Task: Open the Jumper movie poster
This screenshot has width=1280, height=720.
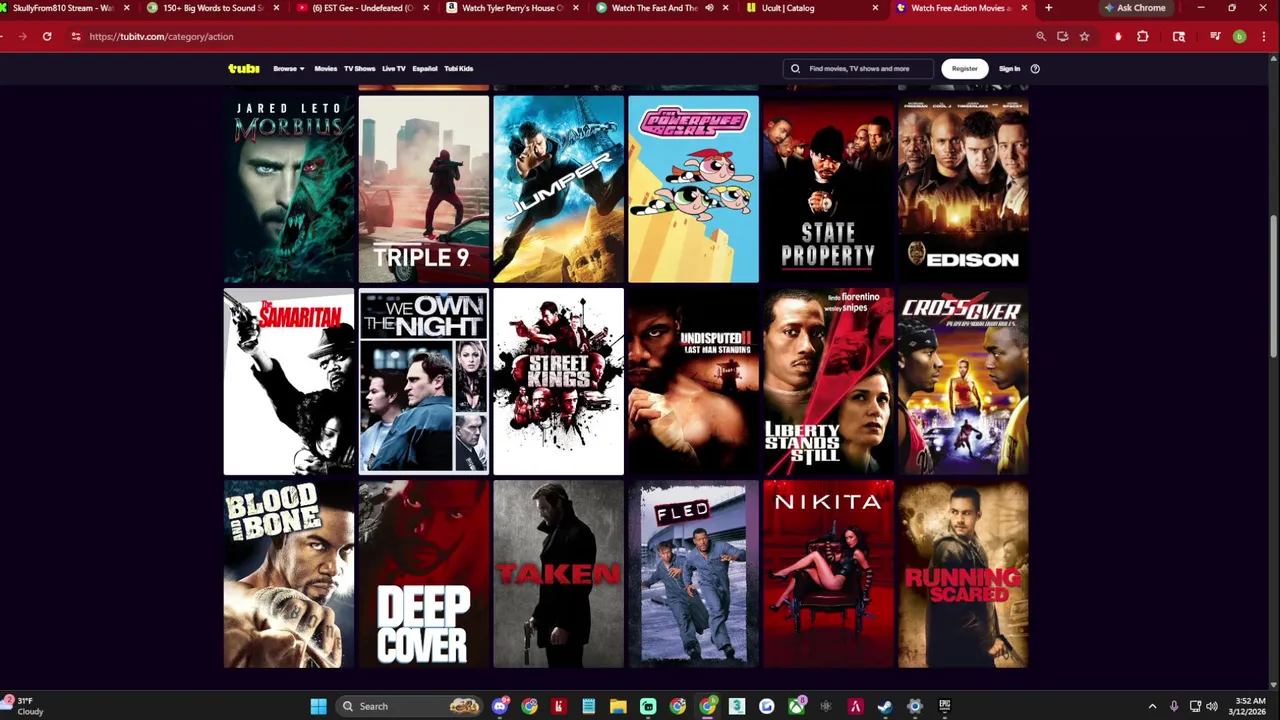Action: 558,190
